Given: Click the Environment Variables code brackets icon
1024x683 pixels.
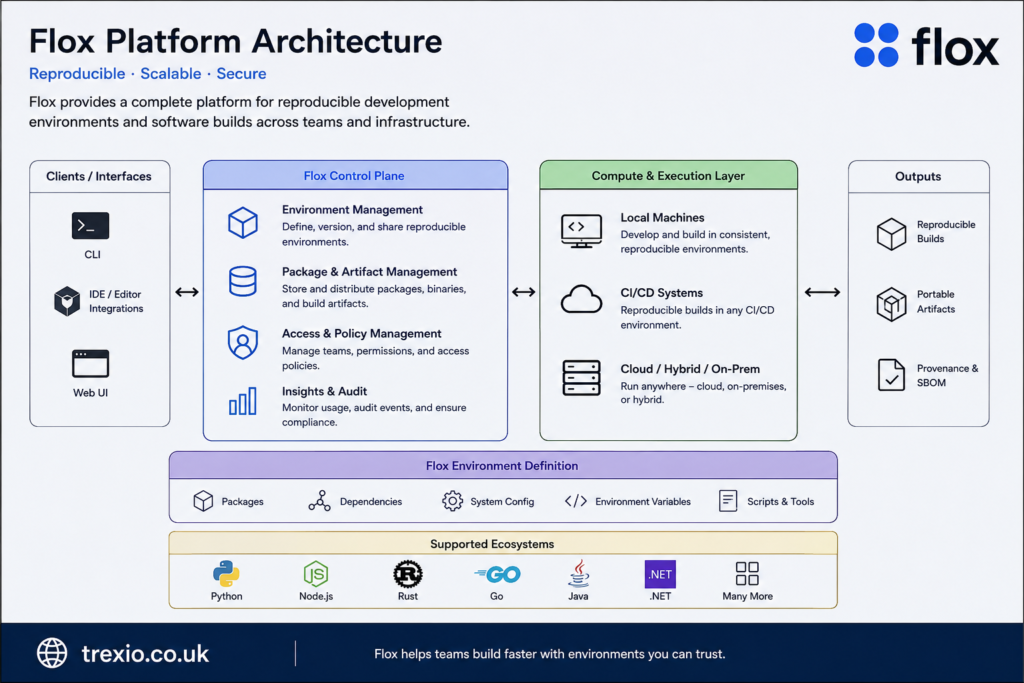Looking at the screenshot, I should (x=575, y=501).
